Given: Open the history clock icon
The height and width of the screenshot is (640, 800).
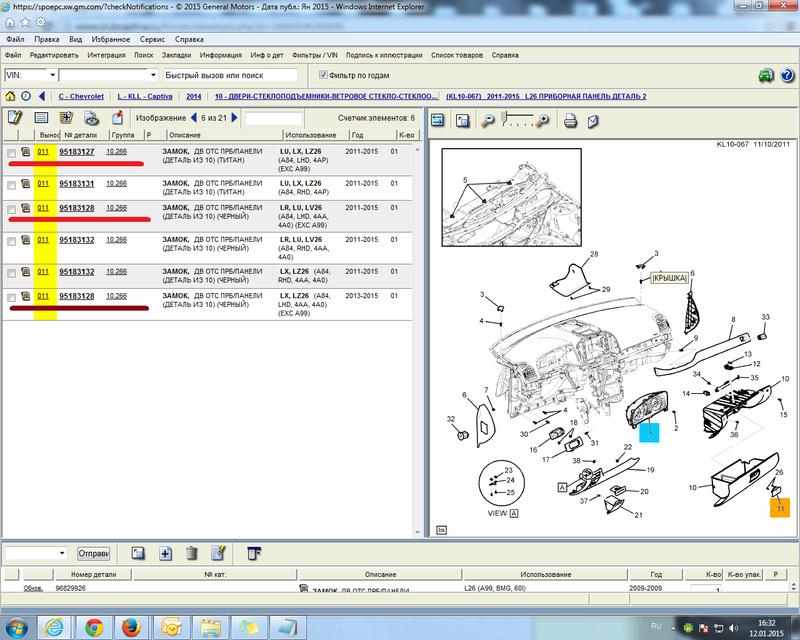Looking at the screenshot, I should point(26,96).
